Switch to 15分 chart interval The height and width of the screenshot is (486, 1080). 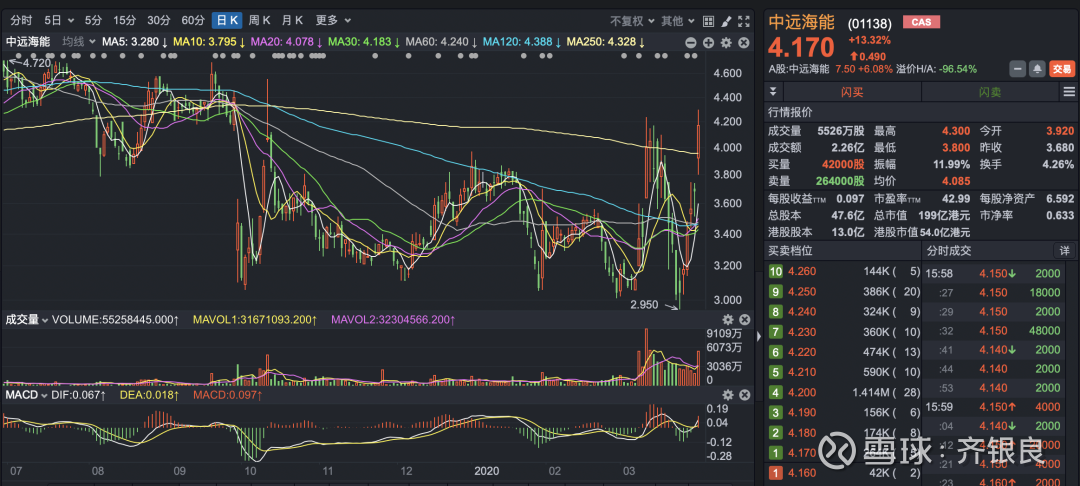[x=125, y=21]
